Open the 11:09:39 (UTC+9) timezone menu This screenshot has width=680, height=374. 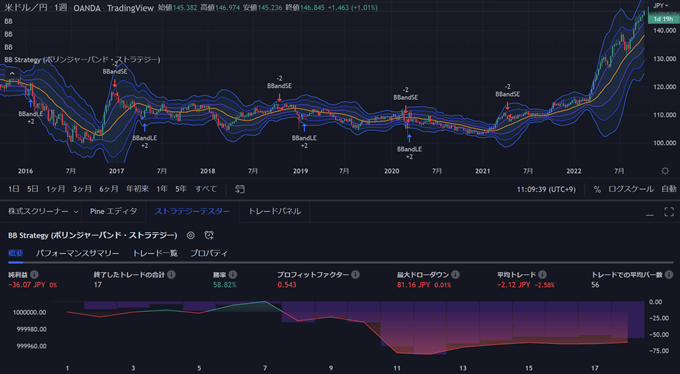pos(546,189)
